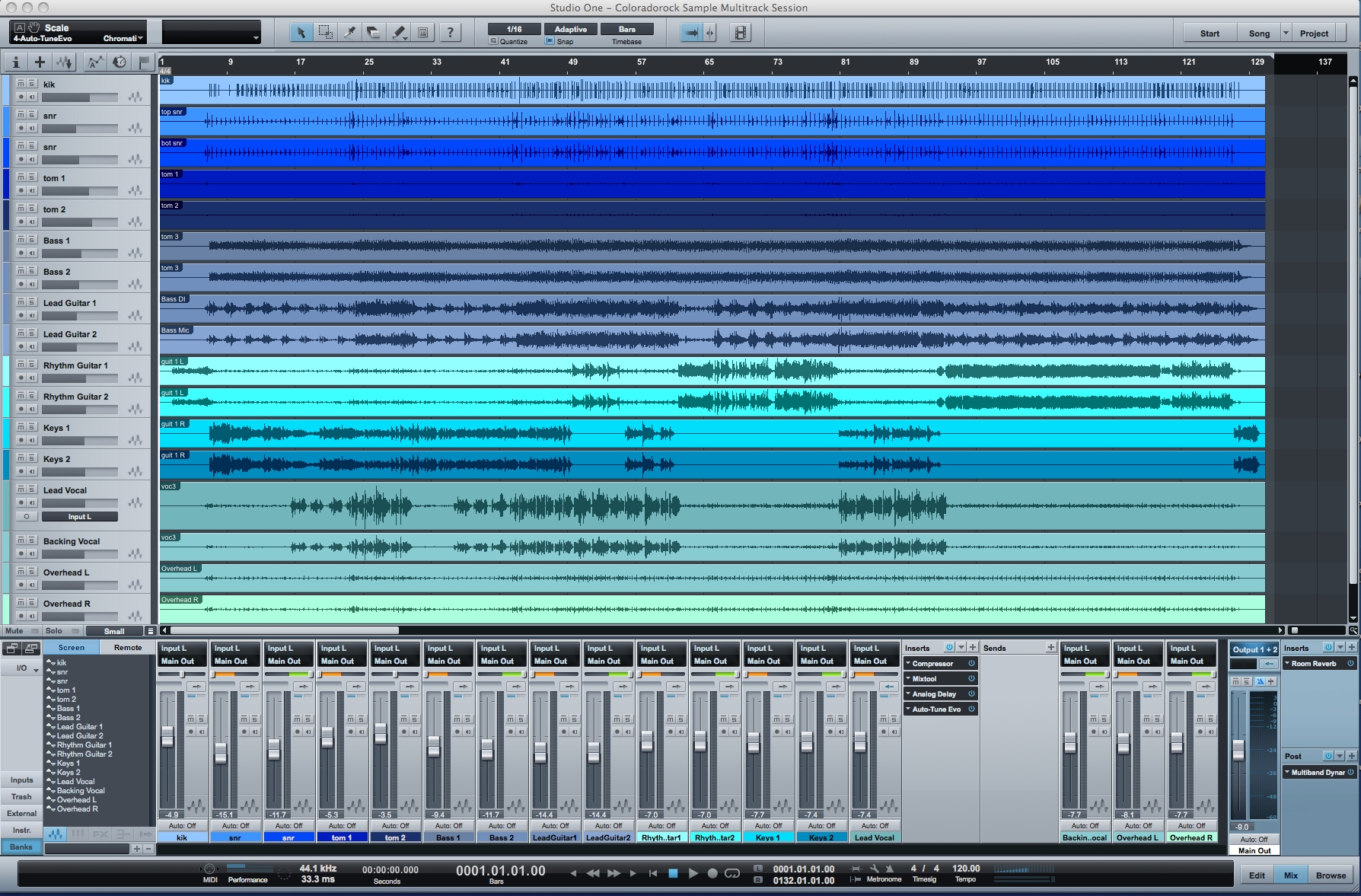
Task: Select the Eraser tool
Action: coord(374,32)
